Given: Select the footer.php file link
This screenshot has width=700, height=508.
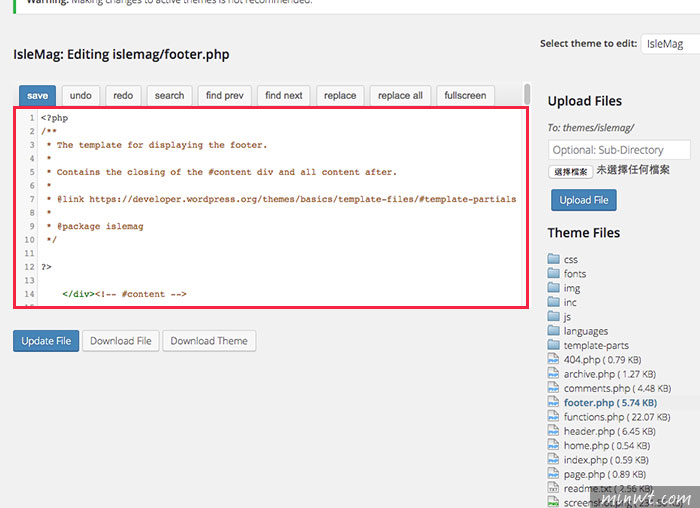Looking at the screenshot, I should (610, 403).
